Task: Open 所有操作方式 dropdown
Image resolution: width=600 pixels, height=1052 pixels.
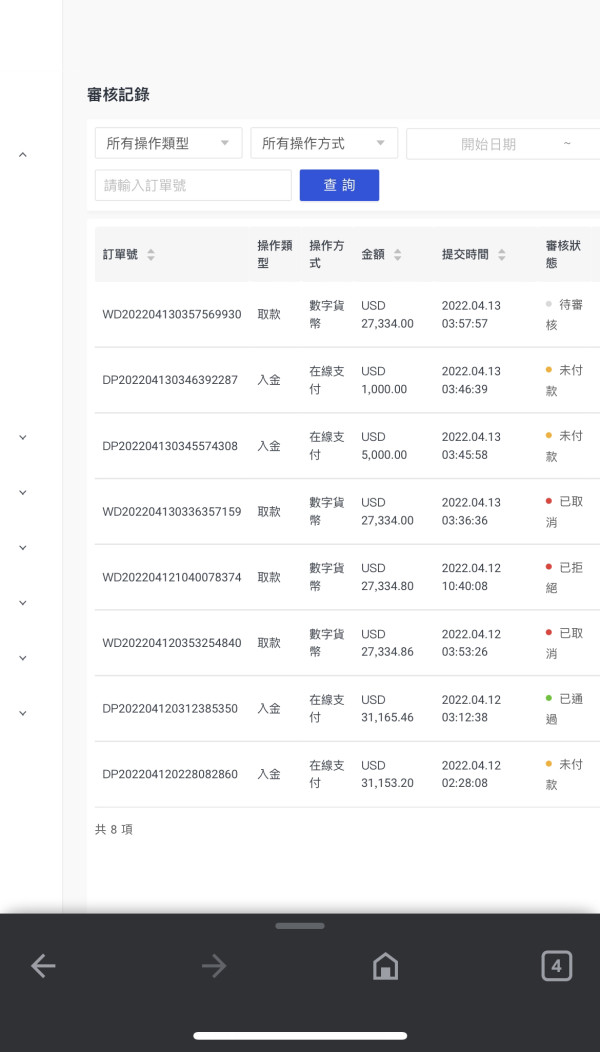Action: click(x=323, y=143)
